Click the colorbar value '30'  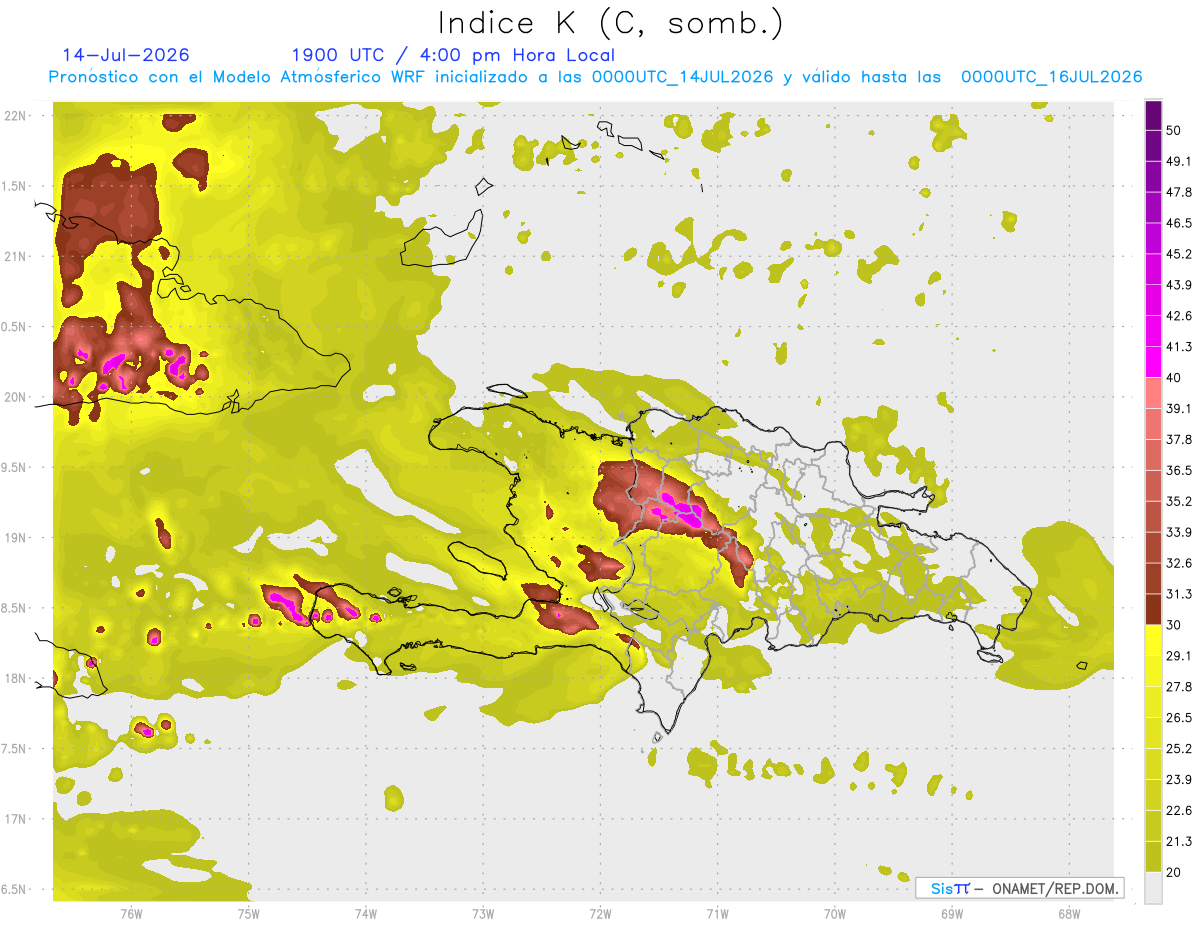(x=1175, y=625)
